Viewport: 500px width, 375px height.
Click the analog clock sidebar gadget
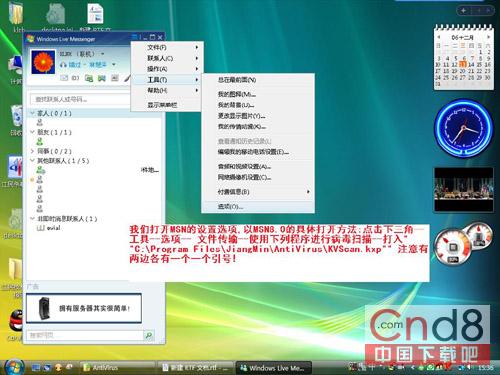point(464,128)
